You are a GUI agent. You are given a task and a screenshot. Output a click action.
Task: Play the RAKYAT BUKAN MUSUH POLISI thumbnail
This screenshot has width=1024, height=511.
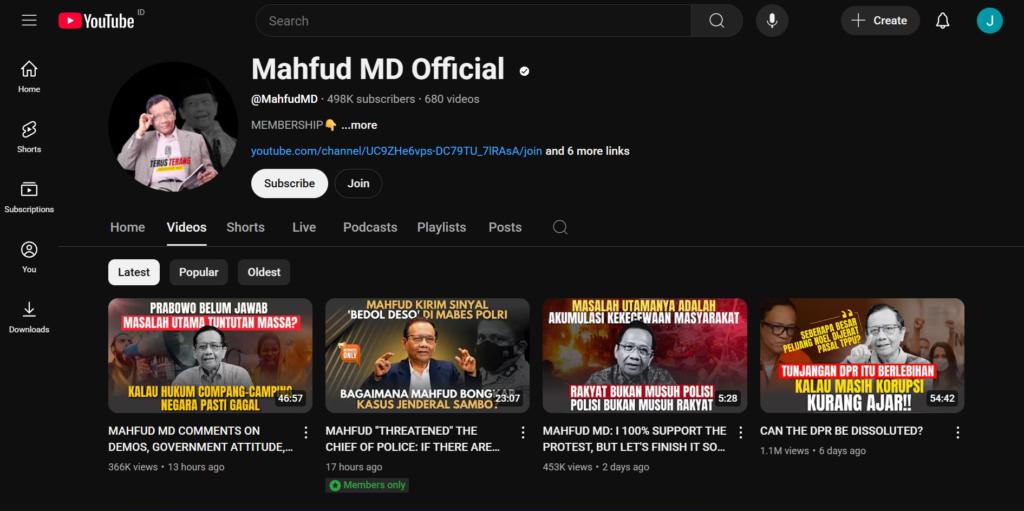pyautogui.click(x=645, y=355)
